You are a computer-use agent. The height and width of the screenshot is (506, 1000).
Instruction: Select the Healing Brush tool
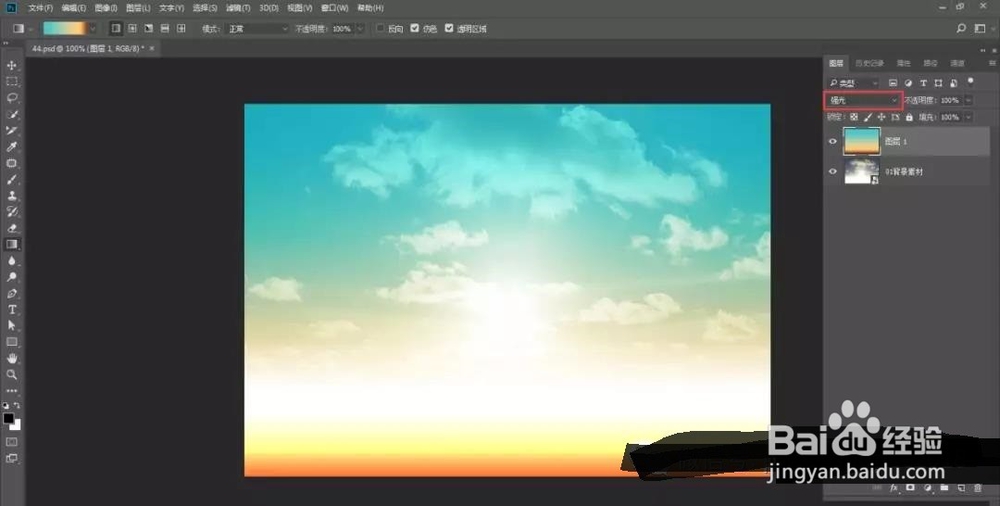point(12,163)
